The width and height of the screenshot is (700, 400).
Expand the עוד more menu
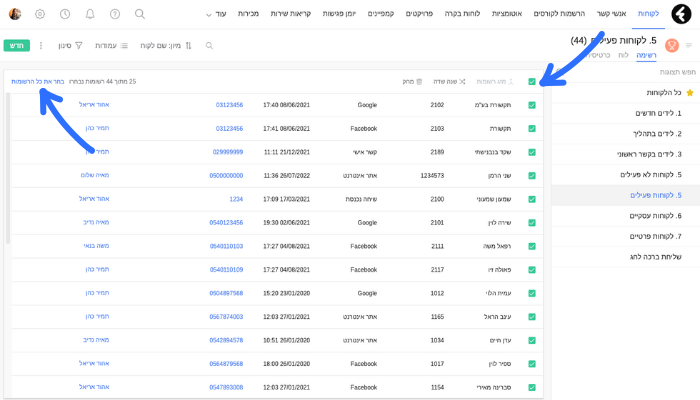click(216, 14)
